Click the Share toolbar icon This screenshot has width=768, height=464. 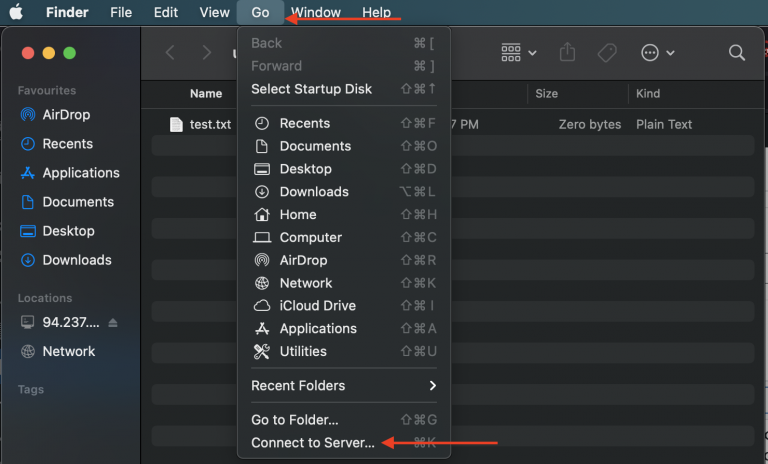click(569, 53)
